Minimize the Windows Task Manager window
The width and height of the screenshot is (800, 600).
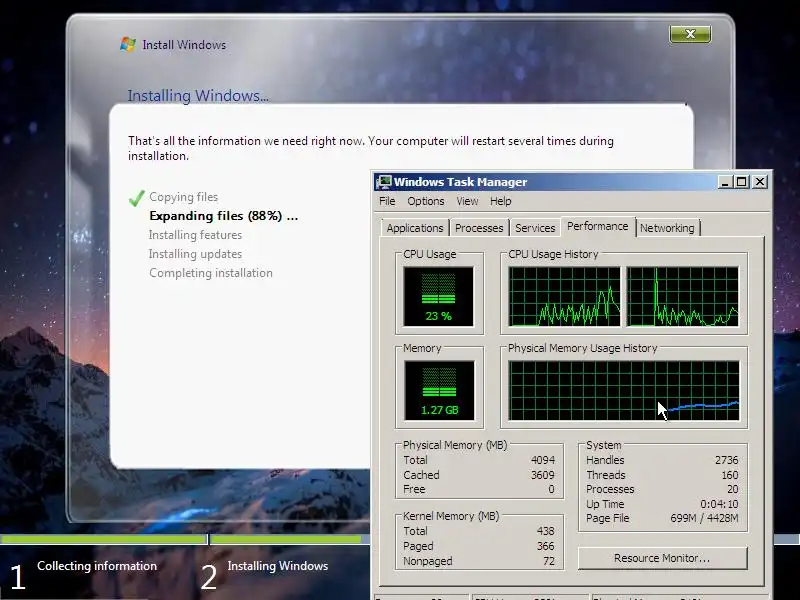tap(724, 182)
